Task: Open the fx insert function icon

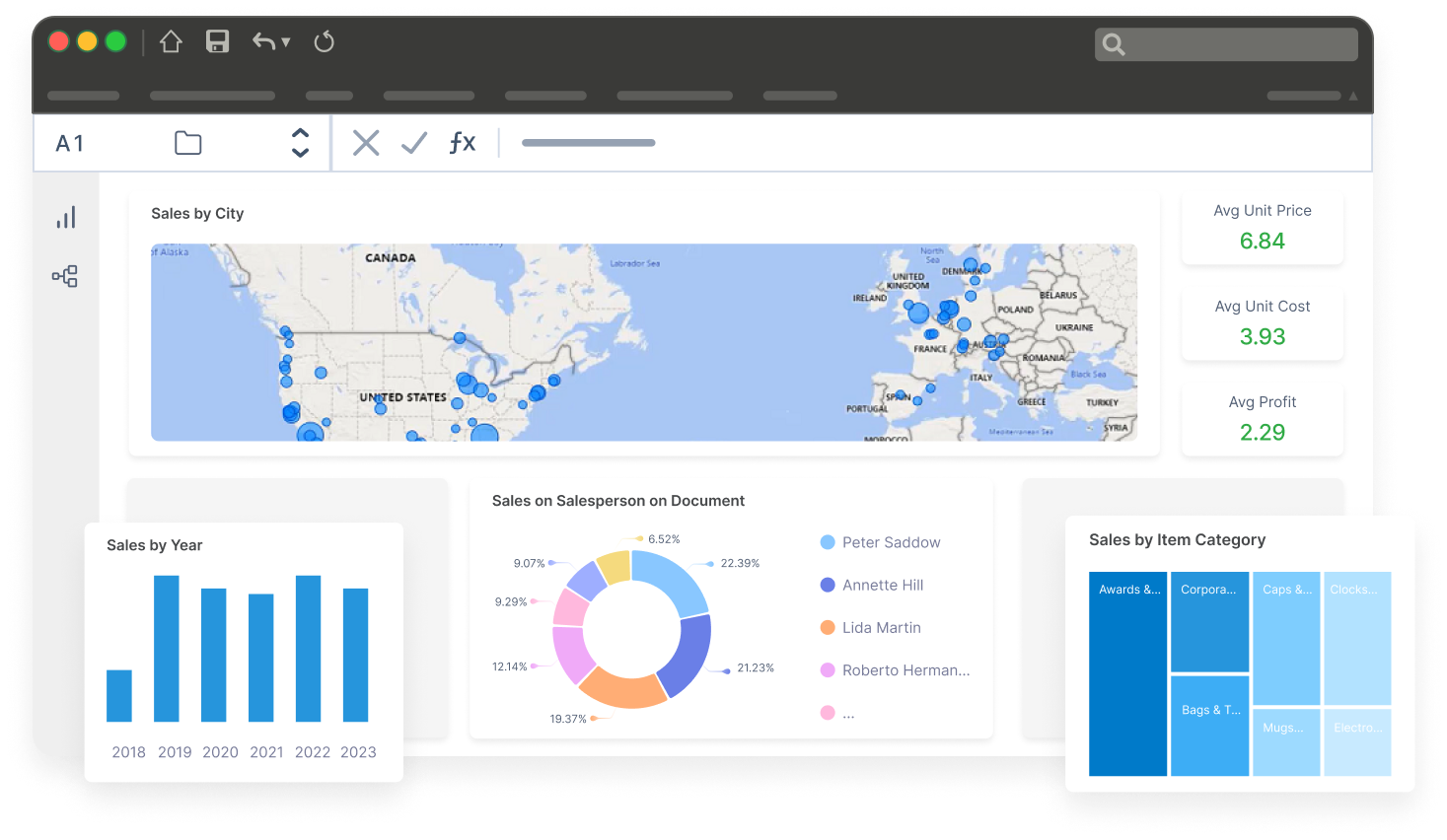Action: (x=462, y=143)
